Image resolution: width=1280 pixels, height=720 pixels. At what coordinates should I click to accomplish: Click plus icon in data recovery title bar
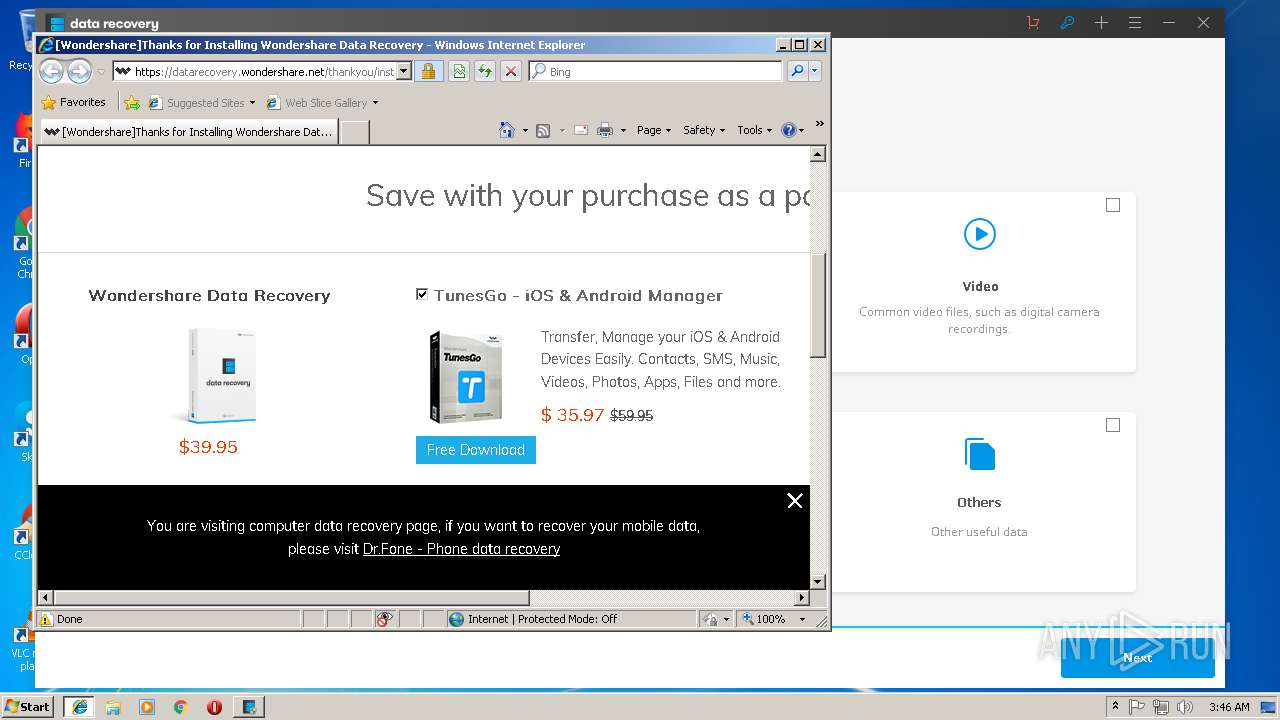tap(1101, 22)
